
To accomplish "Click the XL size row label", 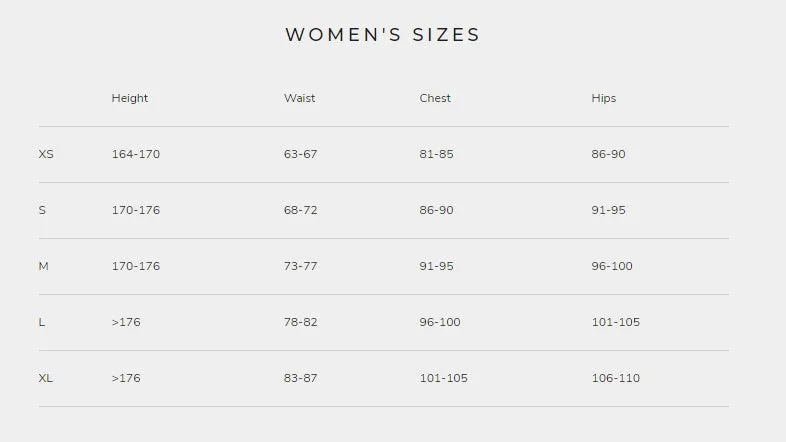I will (46, 378).
